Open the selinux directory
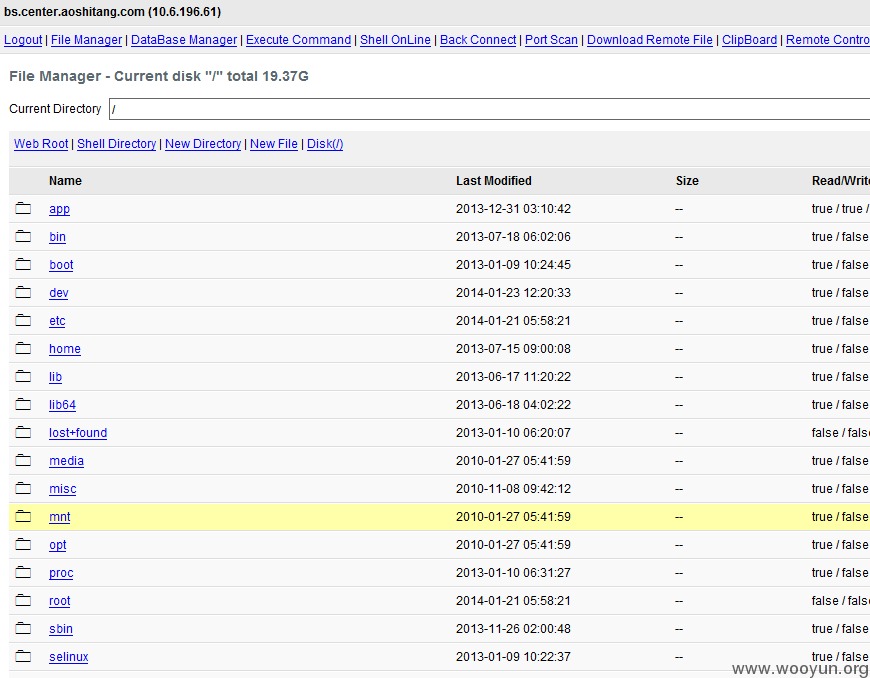 click(x=69, y=657)
